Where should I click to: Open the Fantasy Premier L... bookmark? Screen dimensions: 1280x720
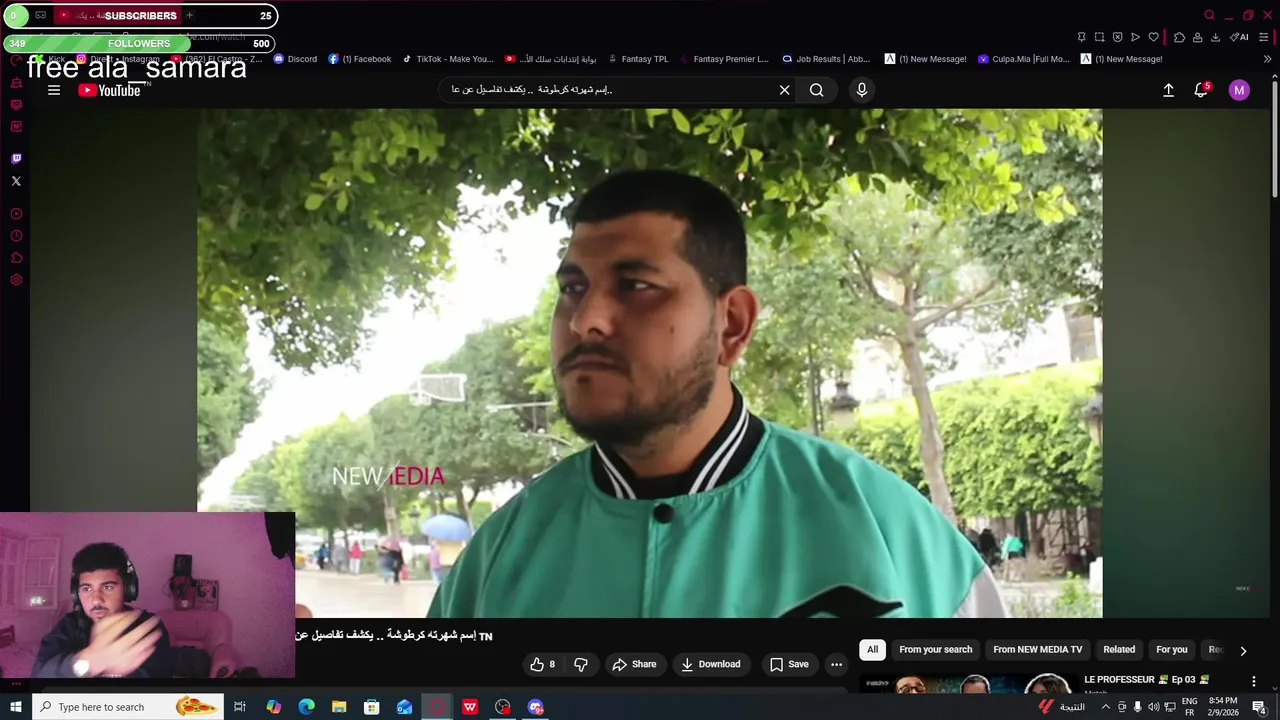[724, 59]
